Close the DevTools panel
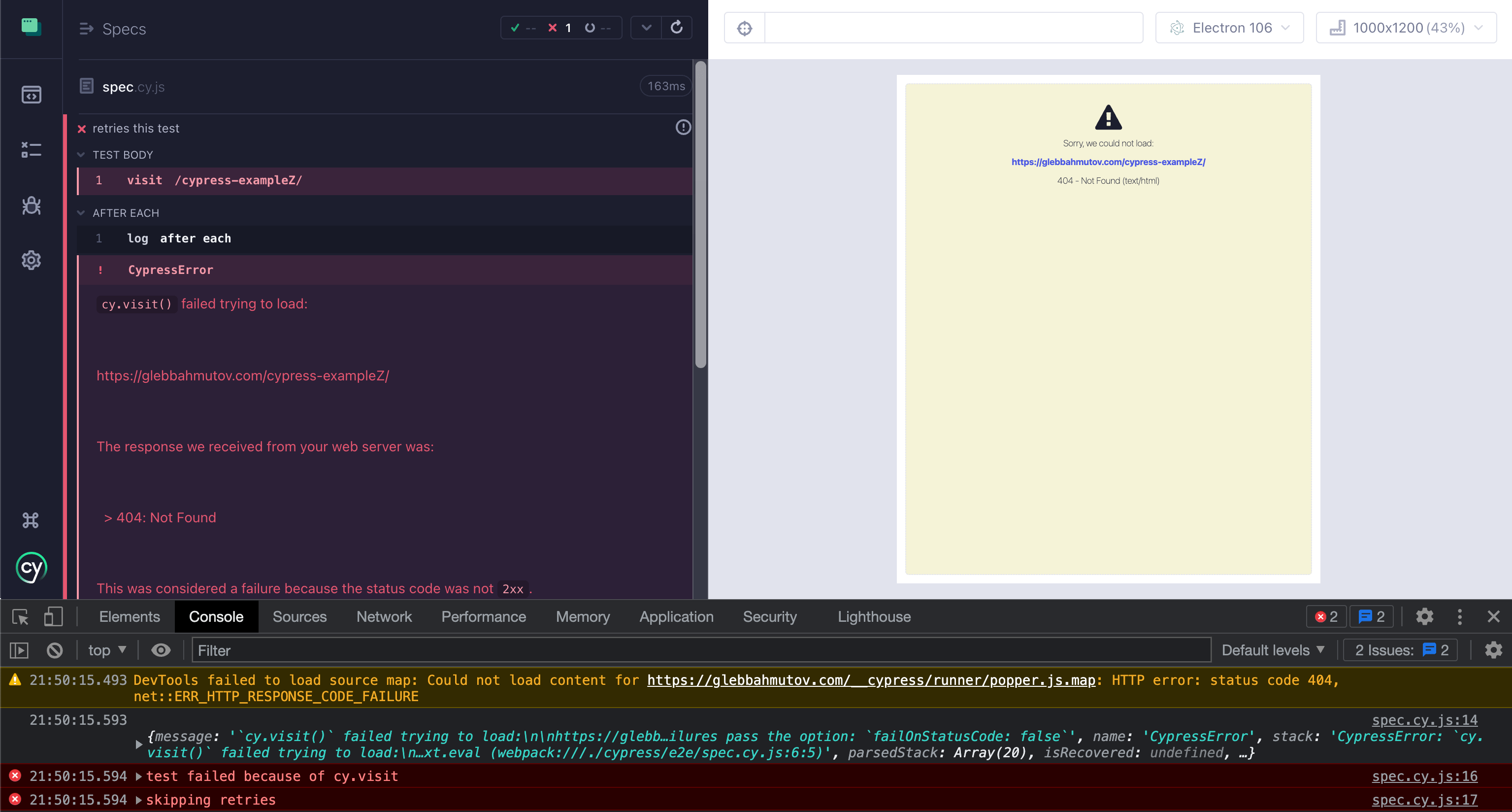 (x=1494, y=616)
